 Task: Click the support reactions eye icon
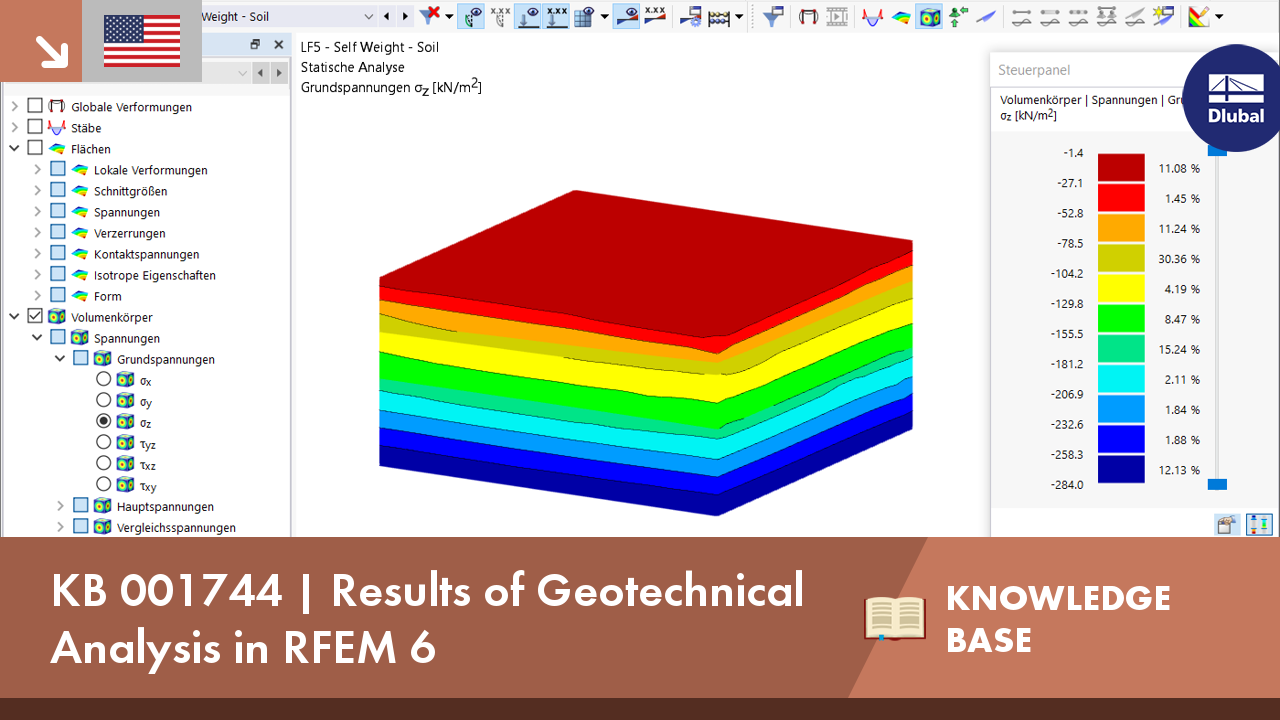tap(528, 16)
